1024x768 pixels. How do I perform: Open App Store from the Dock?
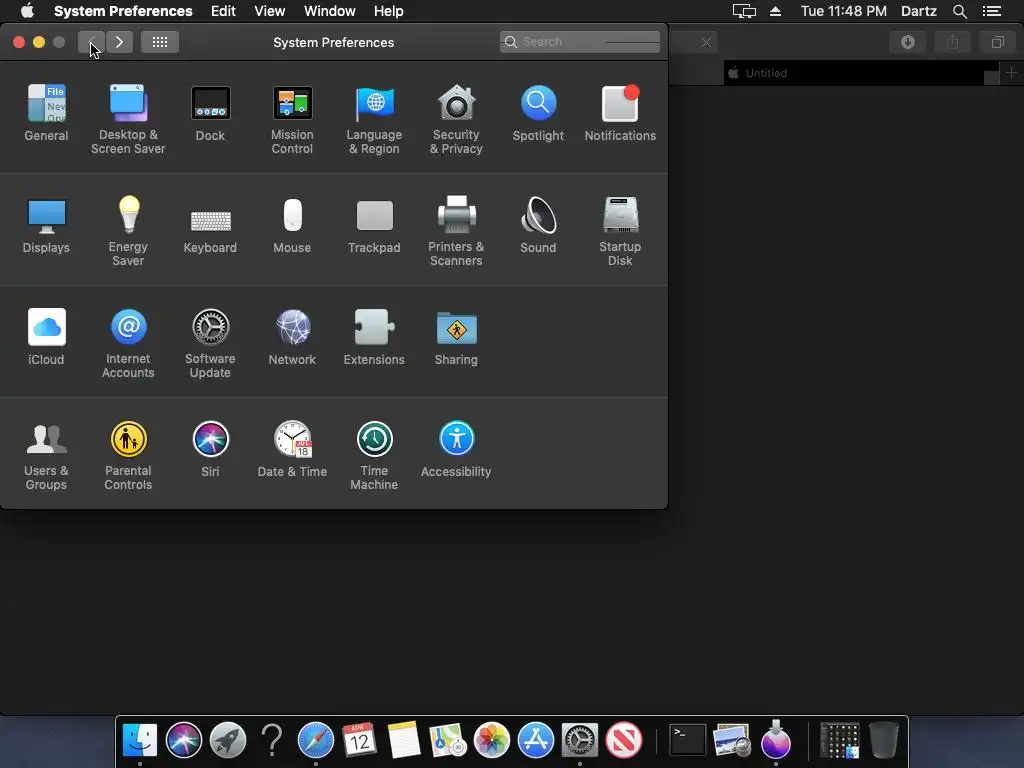point(536,740)
